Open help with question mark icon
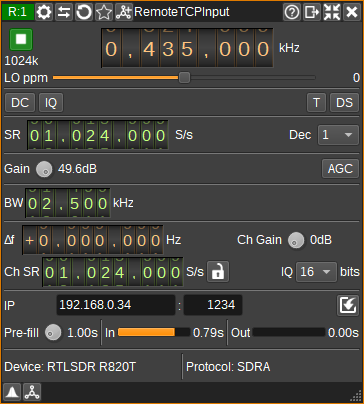 pyautogui.click(x=292, y=12)
